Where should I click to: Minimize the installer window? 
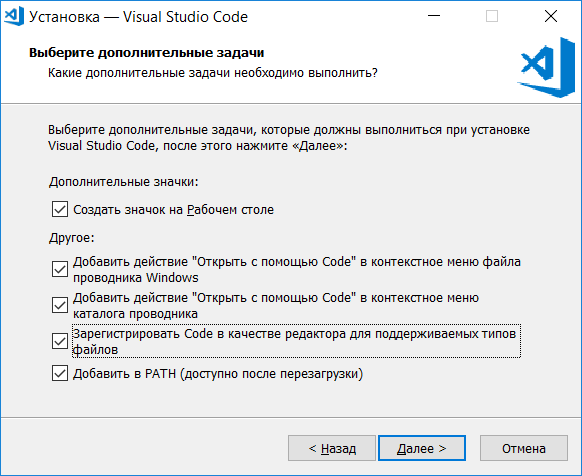tap(434, 16)
